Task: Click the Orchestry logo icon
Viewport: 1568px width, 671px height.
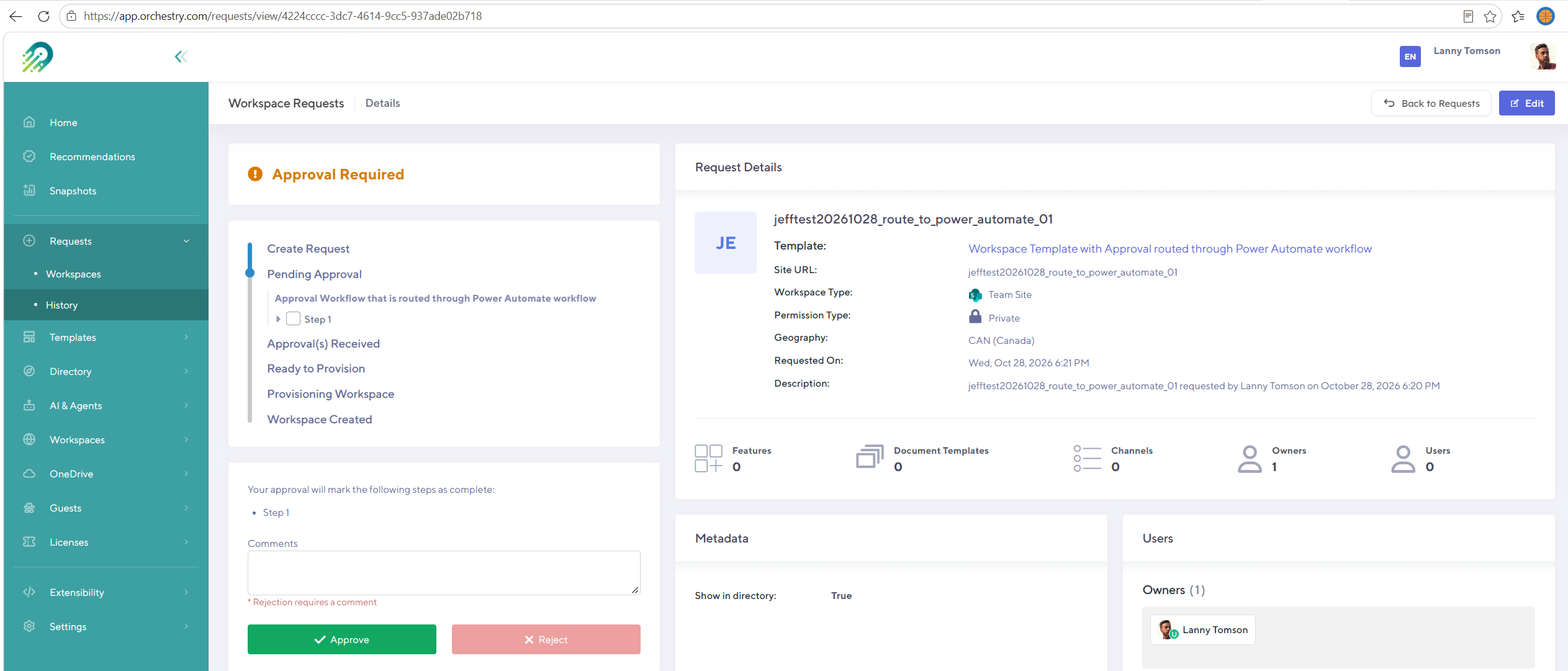Action: [38, 57]
